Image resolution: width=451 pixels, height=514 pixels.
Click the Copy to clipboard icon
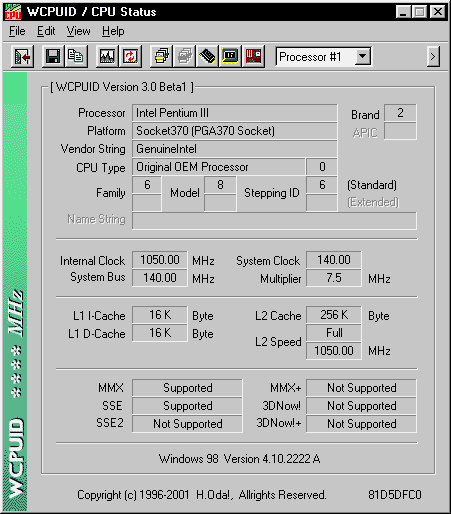click(x=76, y=56)
